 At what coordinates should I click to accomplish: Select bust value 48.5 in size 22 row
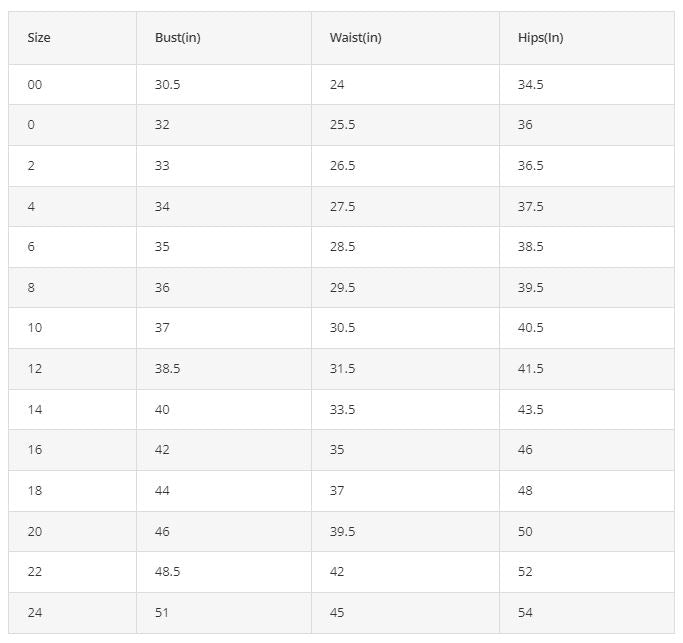(167, 572)
